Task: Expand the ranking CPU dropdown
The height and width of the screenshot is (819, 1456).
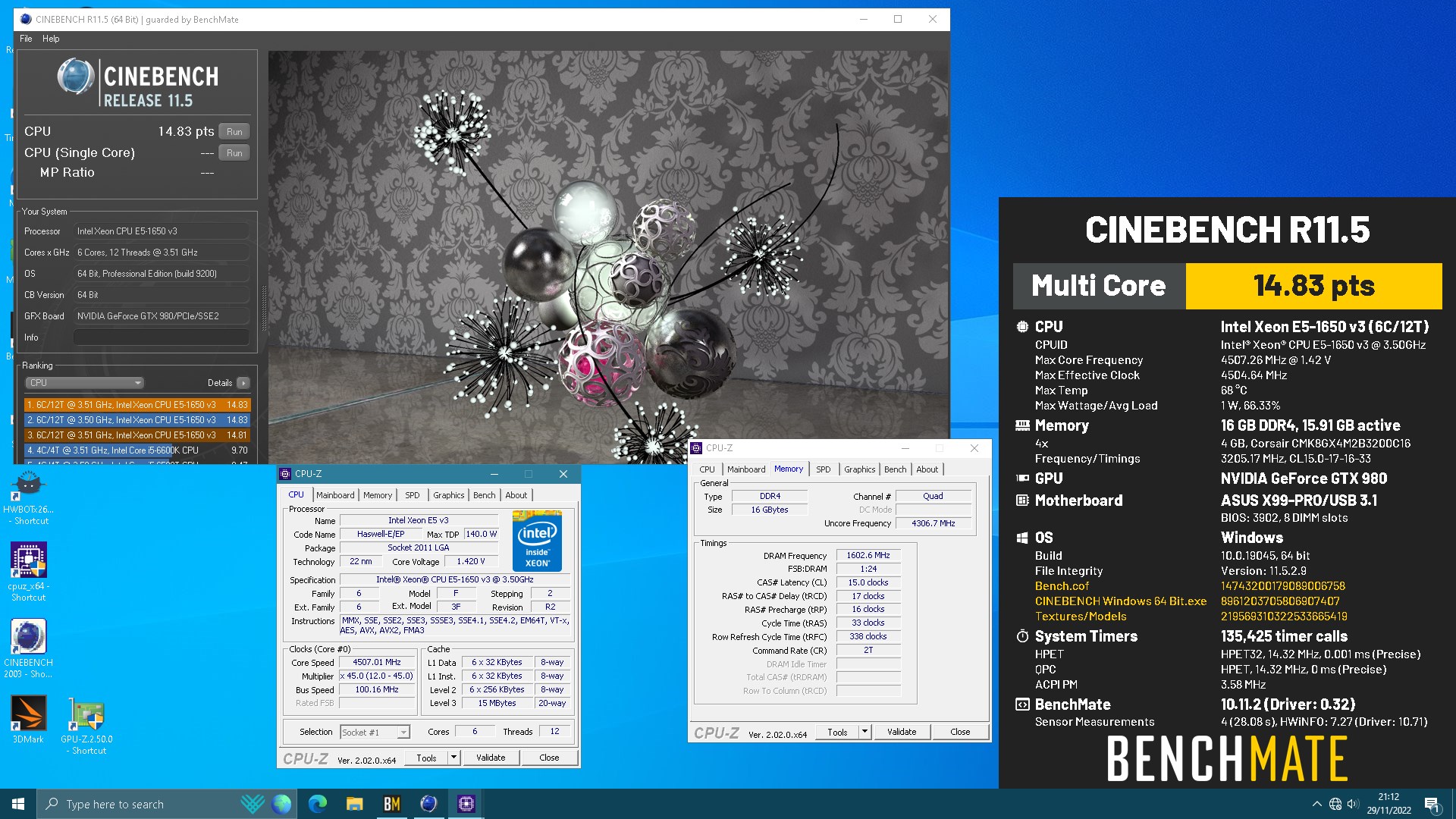Action: point(84,383)
